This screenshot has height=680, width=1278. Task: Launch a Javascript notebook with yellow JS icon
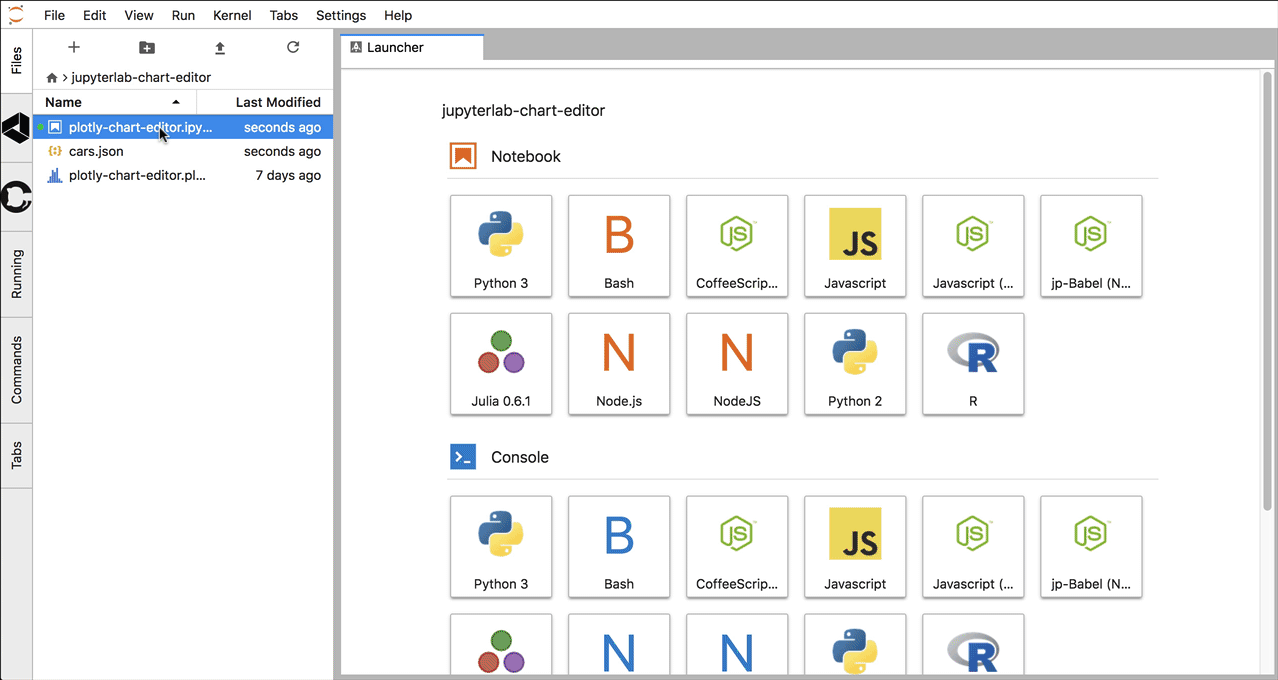point(855,246)
